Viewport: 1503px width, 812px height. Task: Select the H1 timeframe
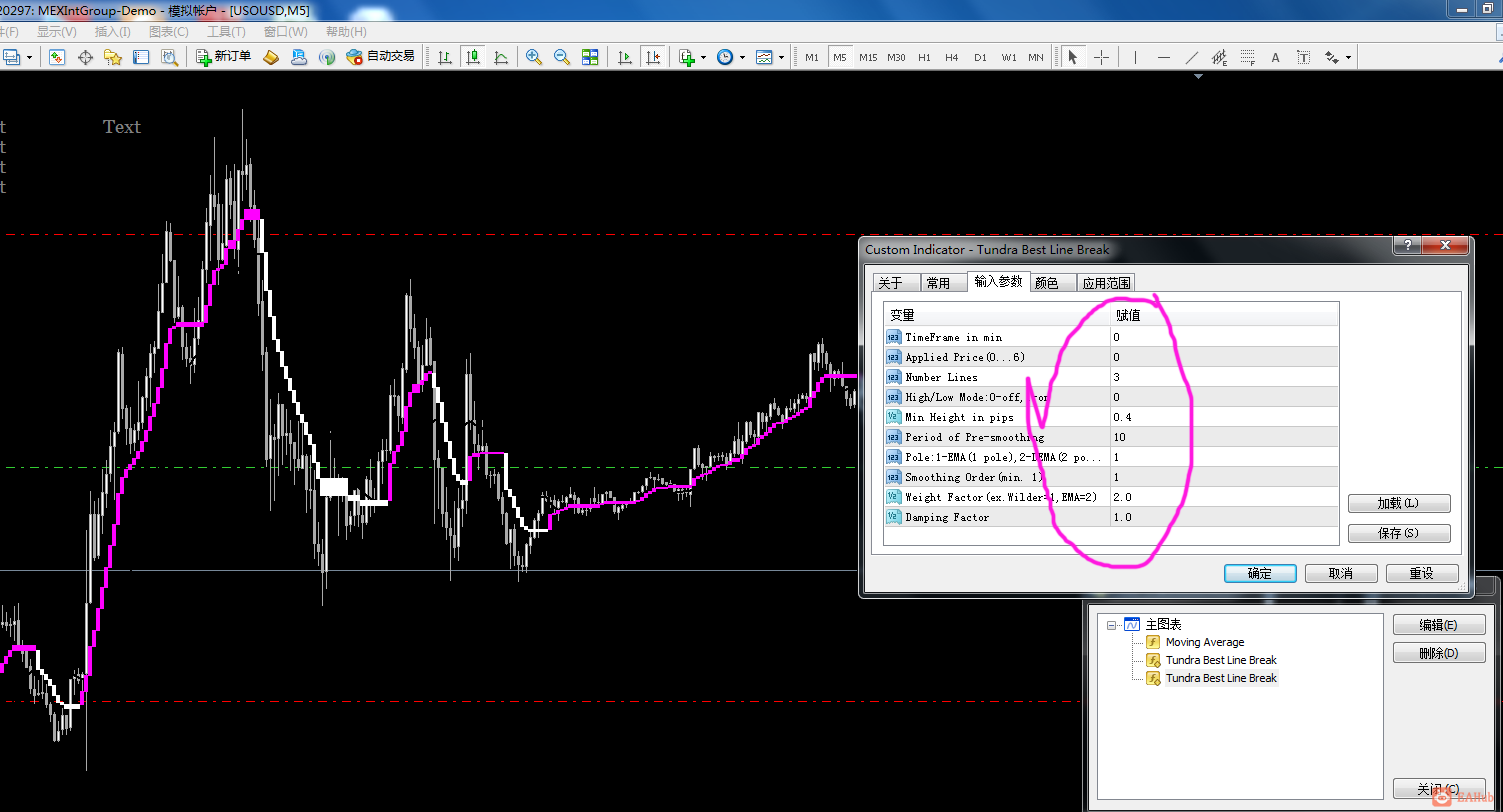[924, 57]
